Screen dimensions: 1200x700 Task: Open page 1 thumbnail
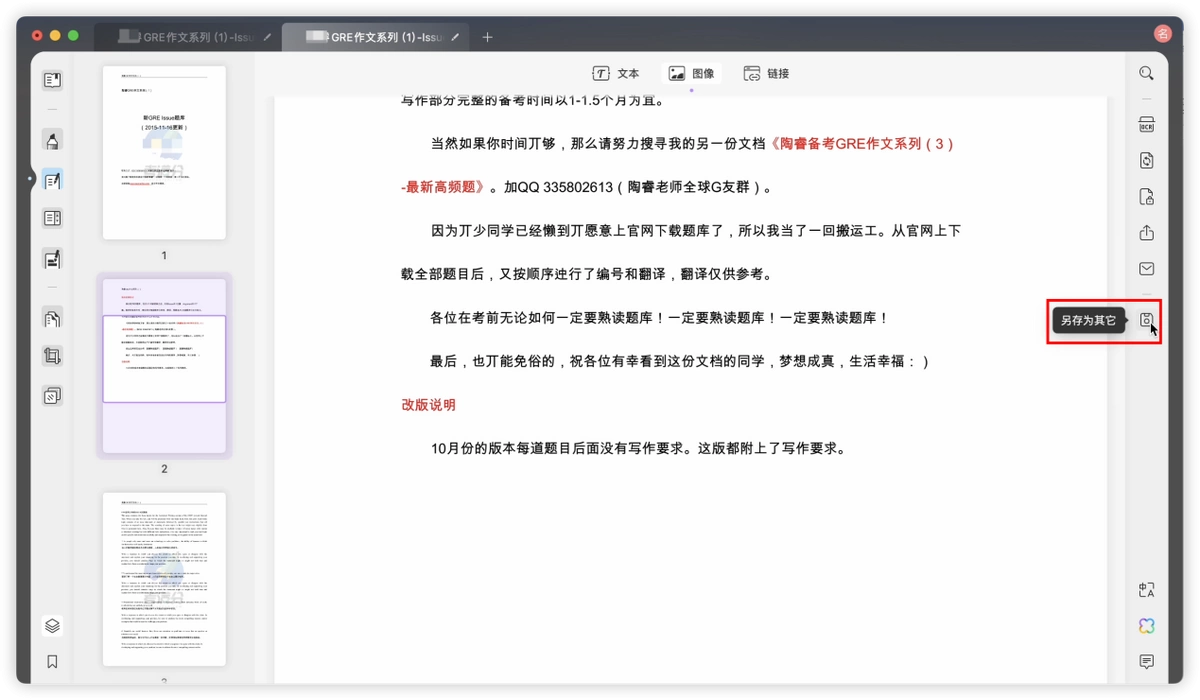coord(164,153)
